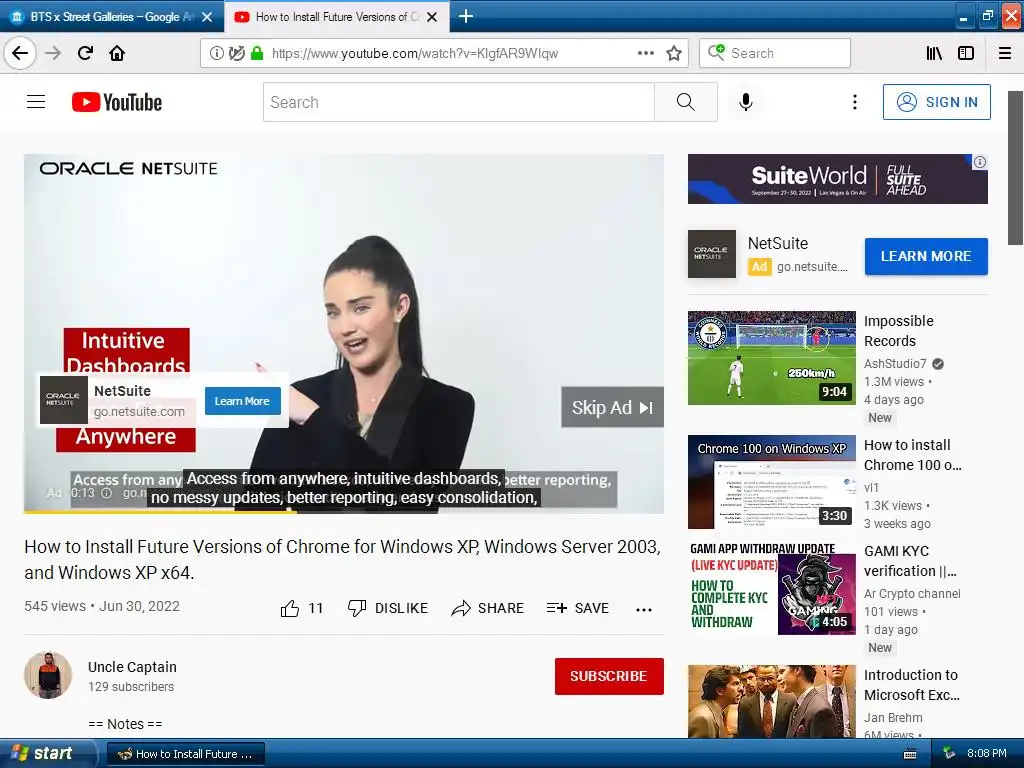Click the tray keyboard icon
The width and height of the screenshot is (1024, 768).
pos(910,754)
